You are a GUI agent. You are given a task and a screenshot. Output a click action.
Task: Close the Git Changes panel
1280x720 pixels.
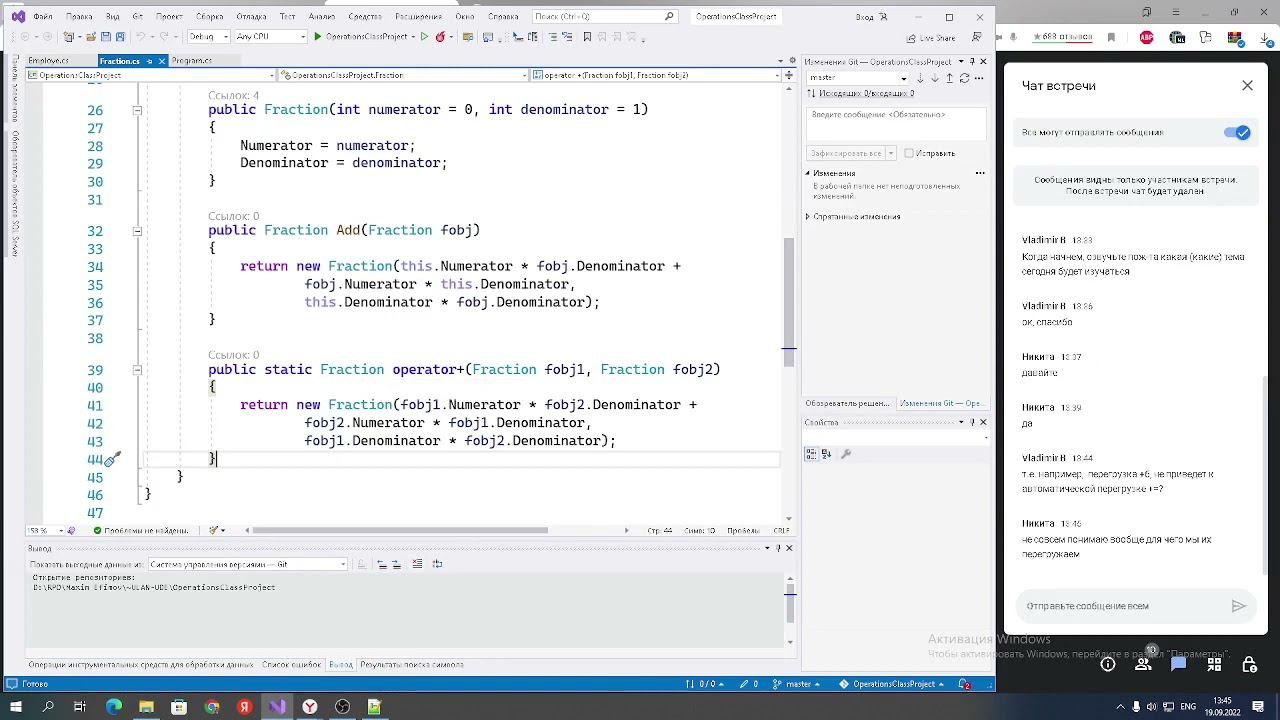point(983,61)
